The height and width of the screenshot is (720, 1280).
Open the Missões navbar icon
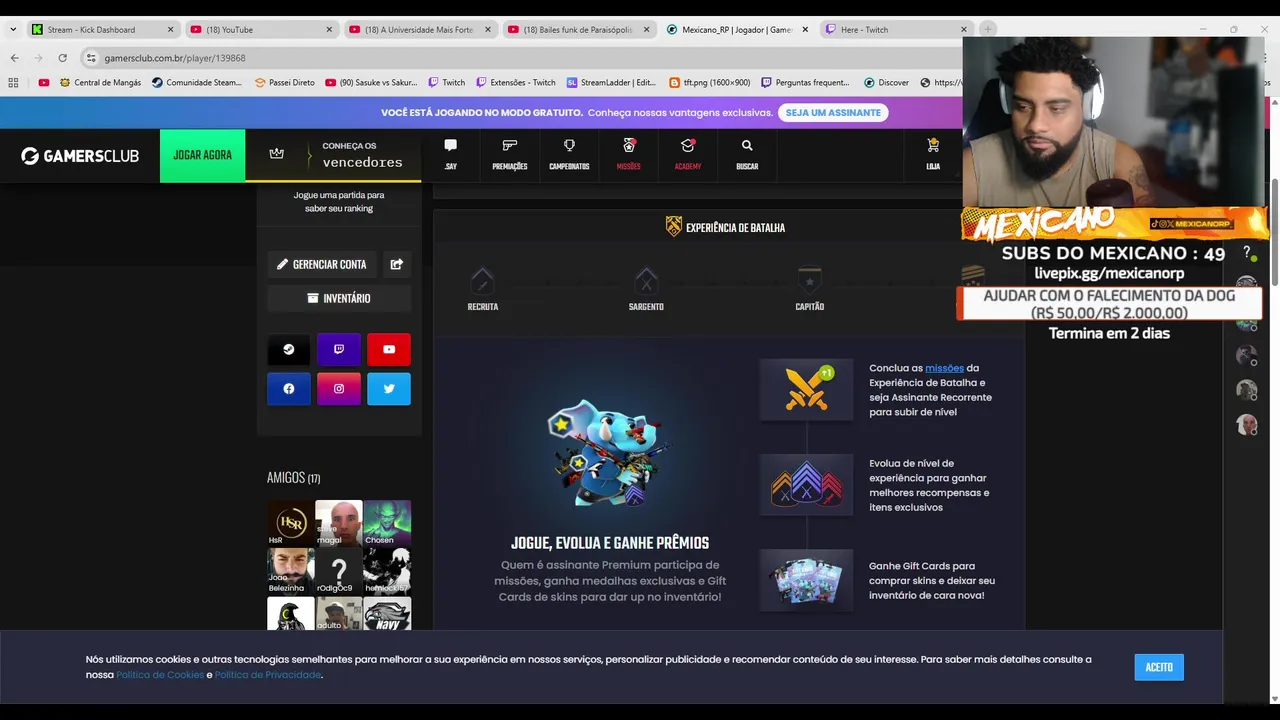629,155
